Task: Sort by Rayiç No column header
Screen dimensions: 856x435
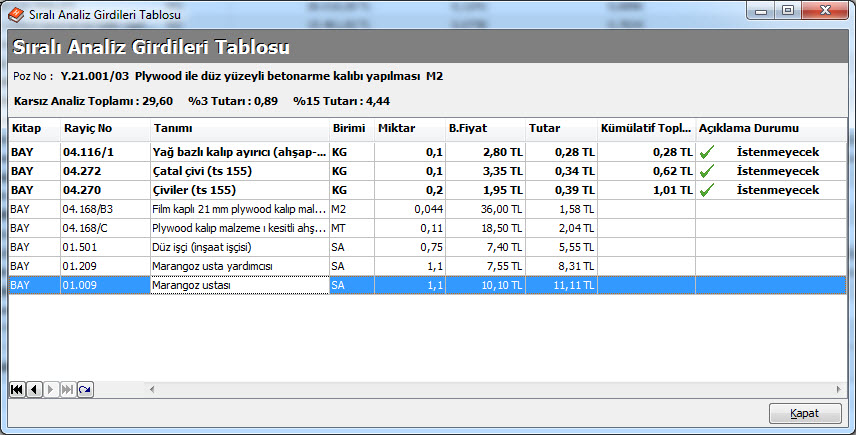Action: point(88,129)
